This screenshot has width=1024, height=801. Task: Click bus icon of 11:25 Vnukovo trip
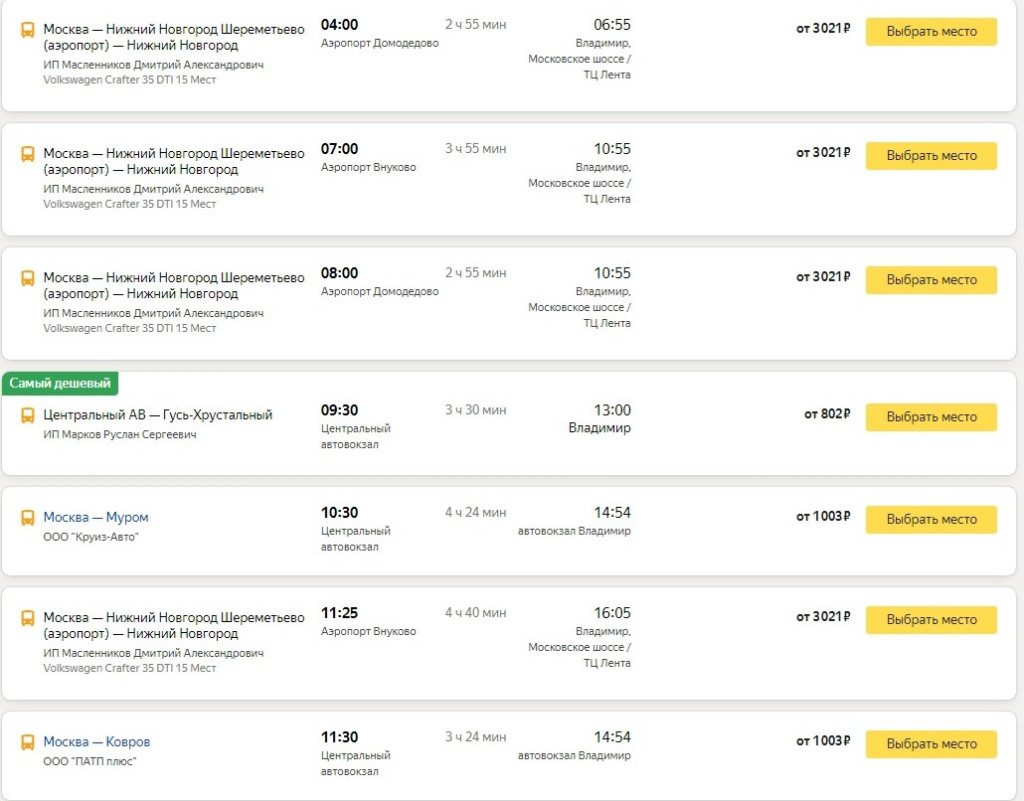point(28,618)
